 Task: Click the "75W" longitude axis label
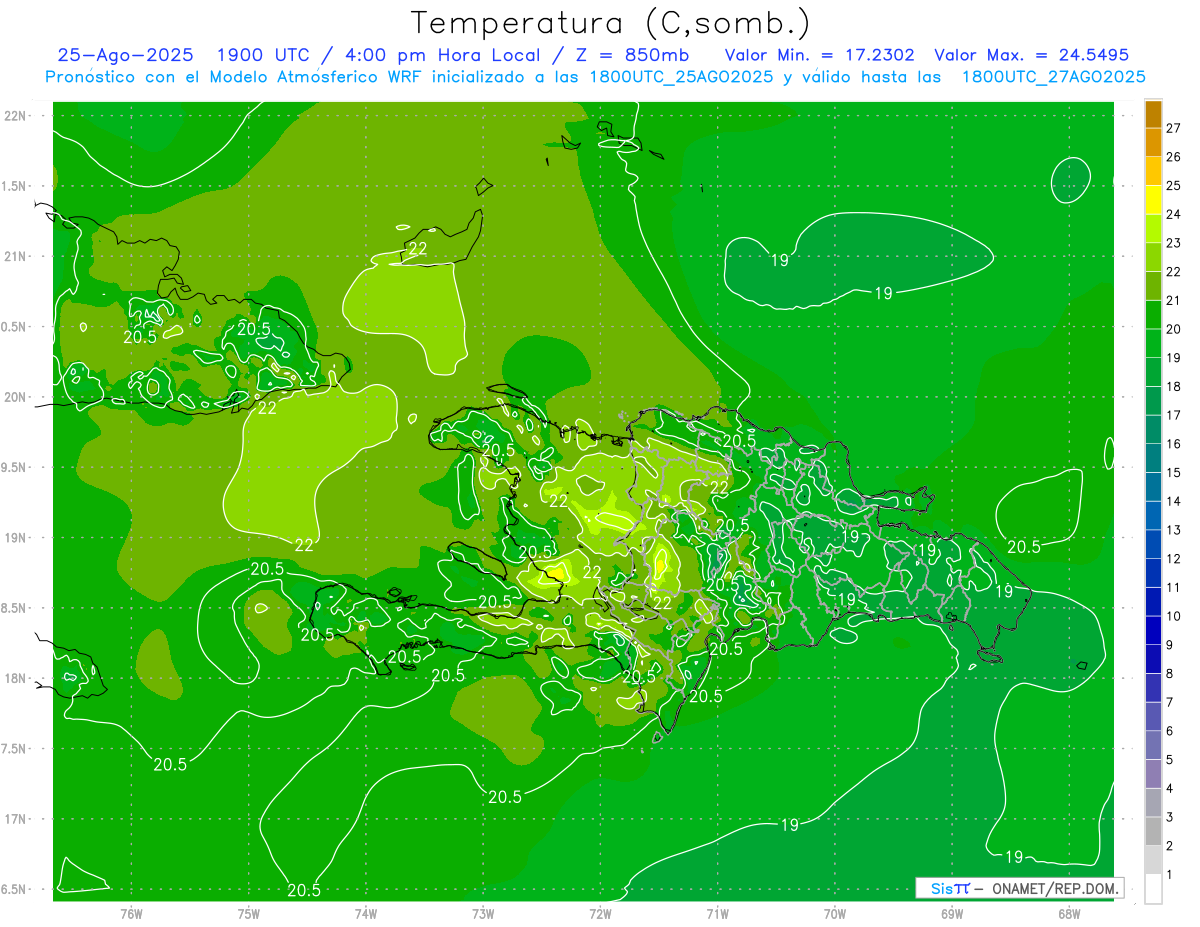249,914
